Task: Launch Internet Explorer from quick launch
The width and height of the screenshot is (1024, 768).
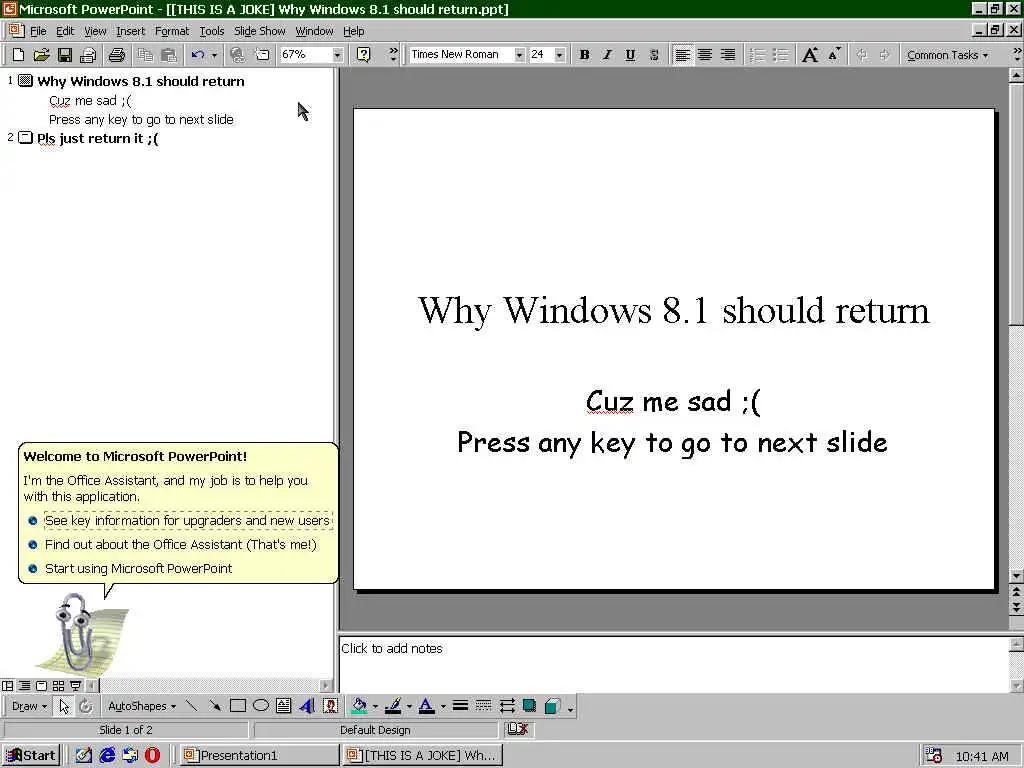Action: (106, 756)
